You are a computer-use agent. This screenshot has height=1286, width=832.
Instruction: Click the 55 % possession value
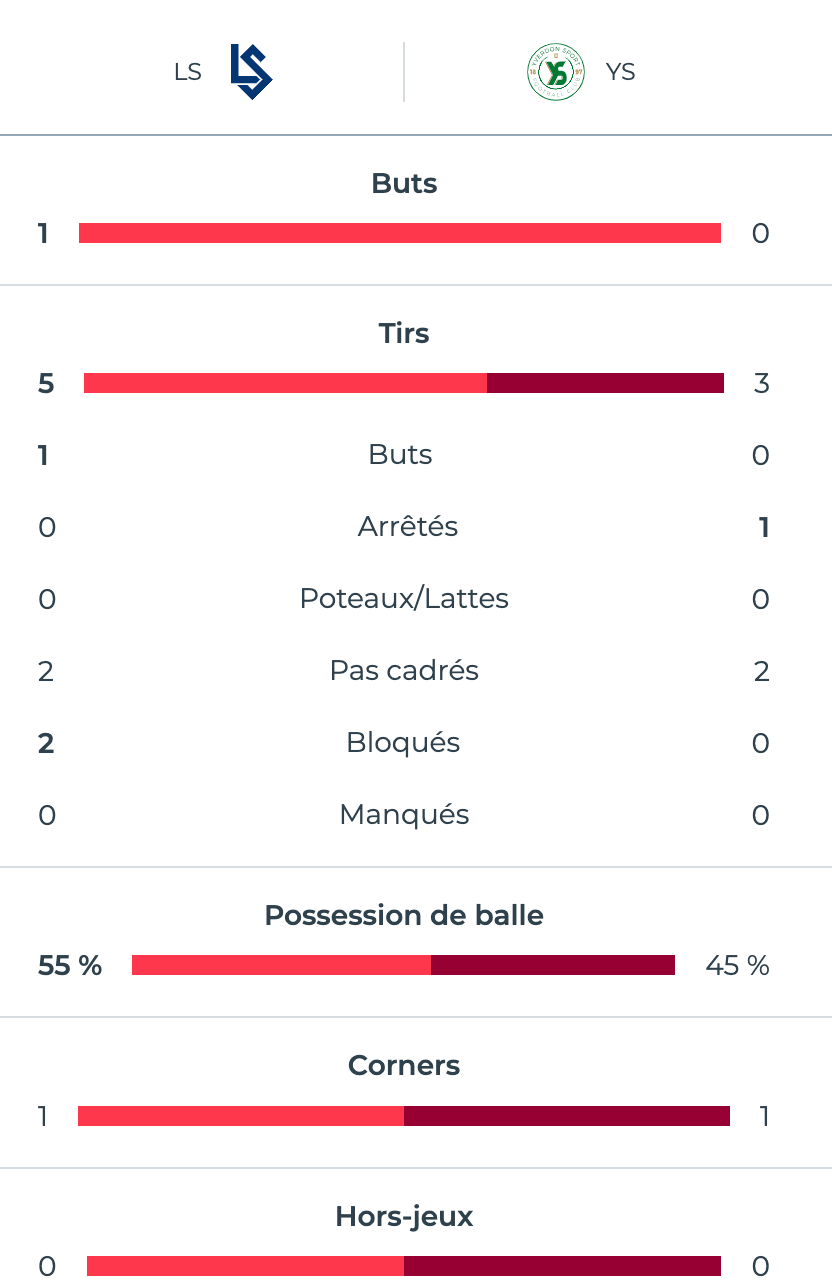(x=70, y=965)
